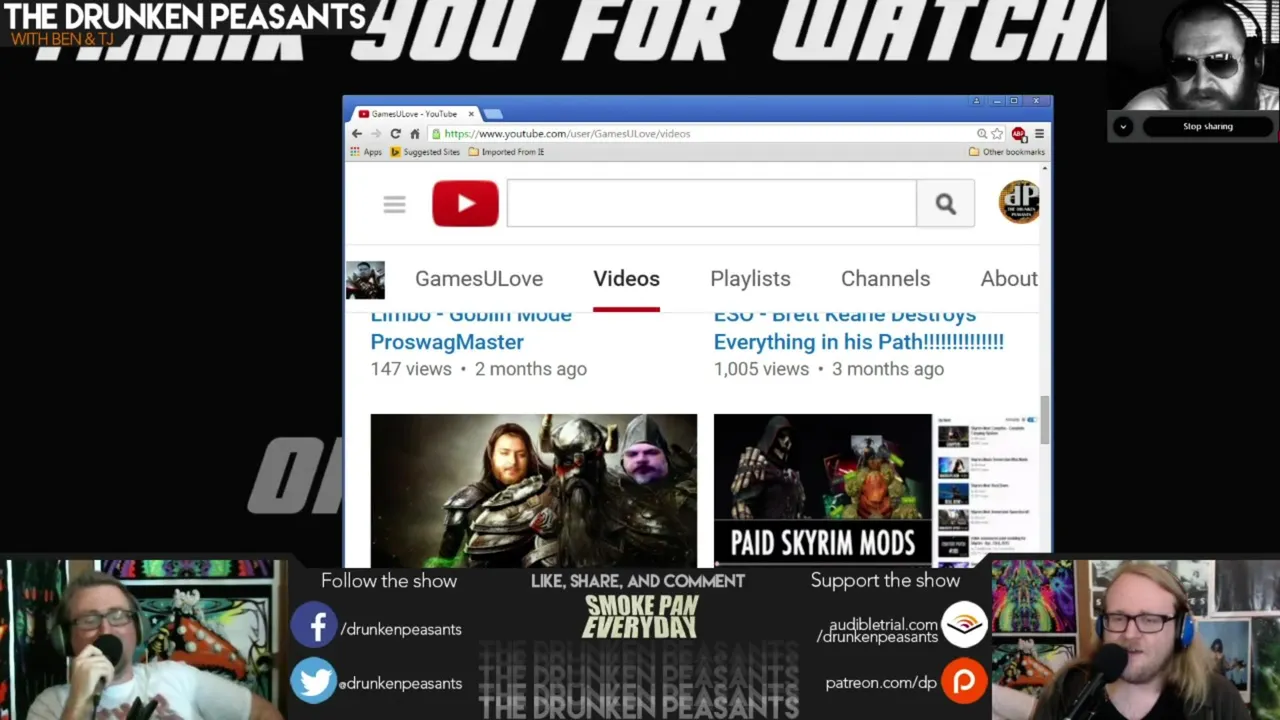Click the audibletrial.com /drunkenpeasants text

click(x=878, y=630)
